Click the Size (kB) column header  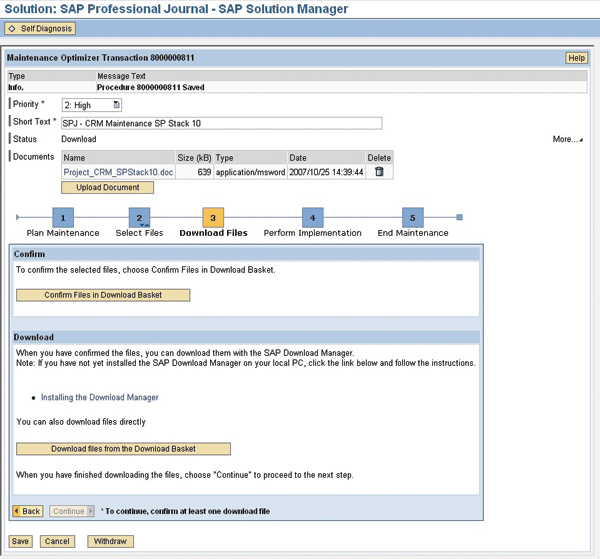[194, 158]
